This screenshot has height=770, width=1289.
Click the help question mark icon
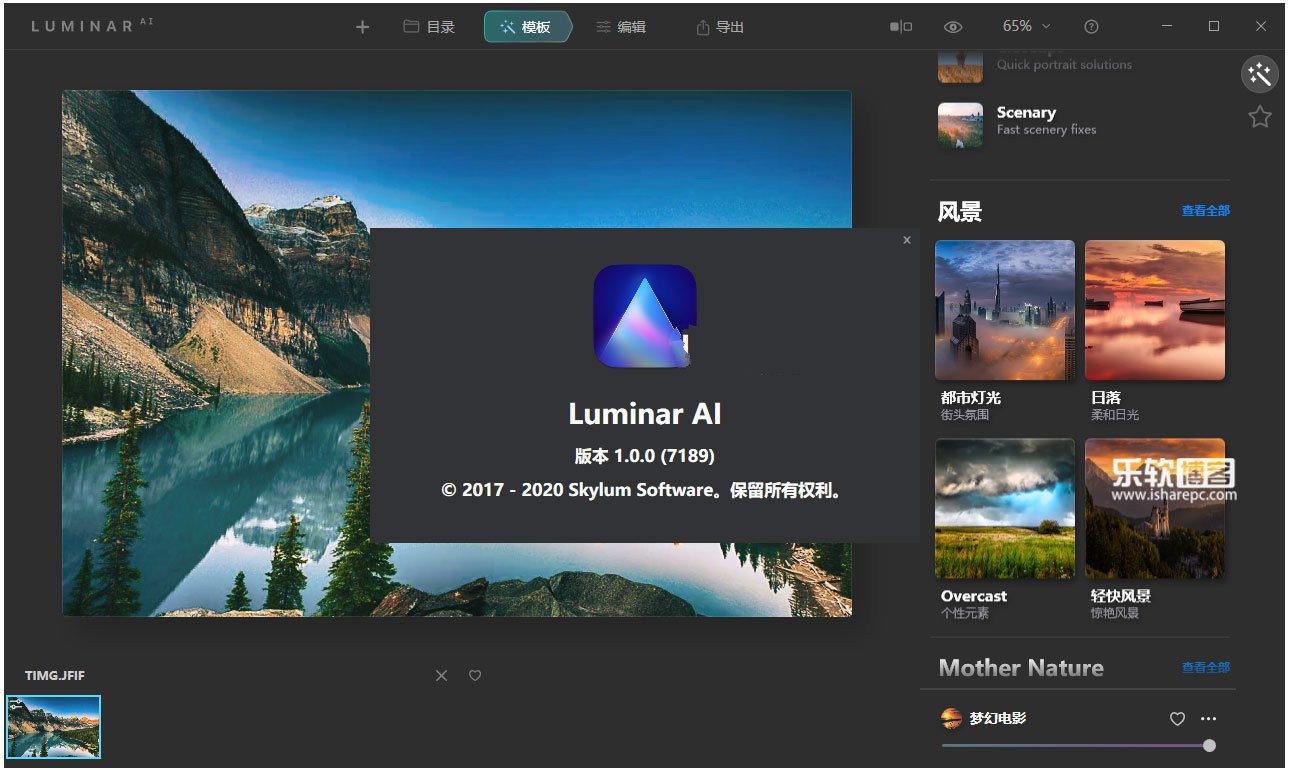coord(1091,27)
